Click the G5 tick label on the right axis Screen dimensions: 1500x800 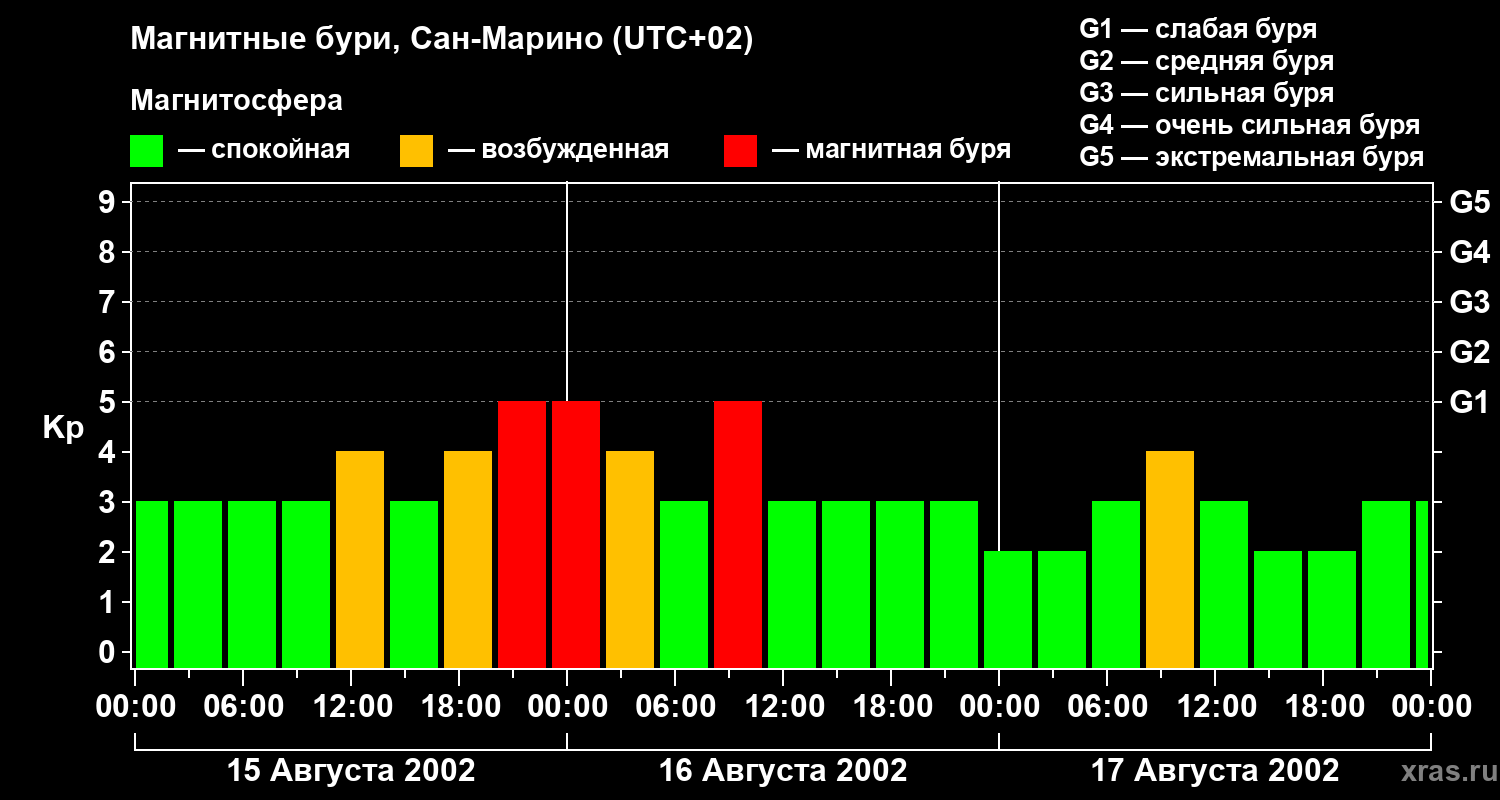click(1470, 202)
